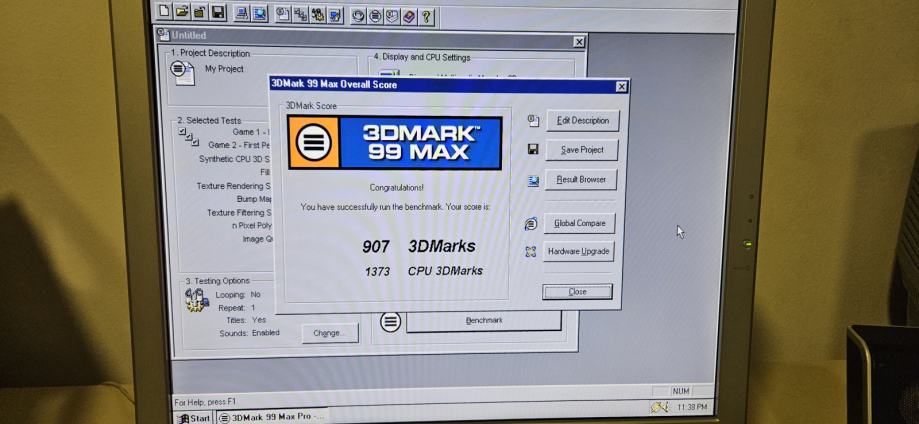Viewport: 919px width, 424px height.
Task: Click the Hardware Upgrade button
Action: 578,252
